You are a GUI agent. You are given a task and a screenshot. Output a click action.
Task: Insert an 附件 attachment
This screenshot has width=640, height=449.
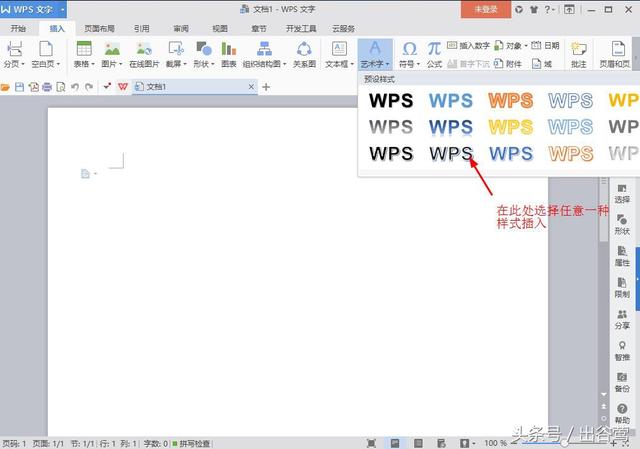pyautogui.click(x=508, y=64)
